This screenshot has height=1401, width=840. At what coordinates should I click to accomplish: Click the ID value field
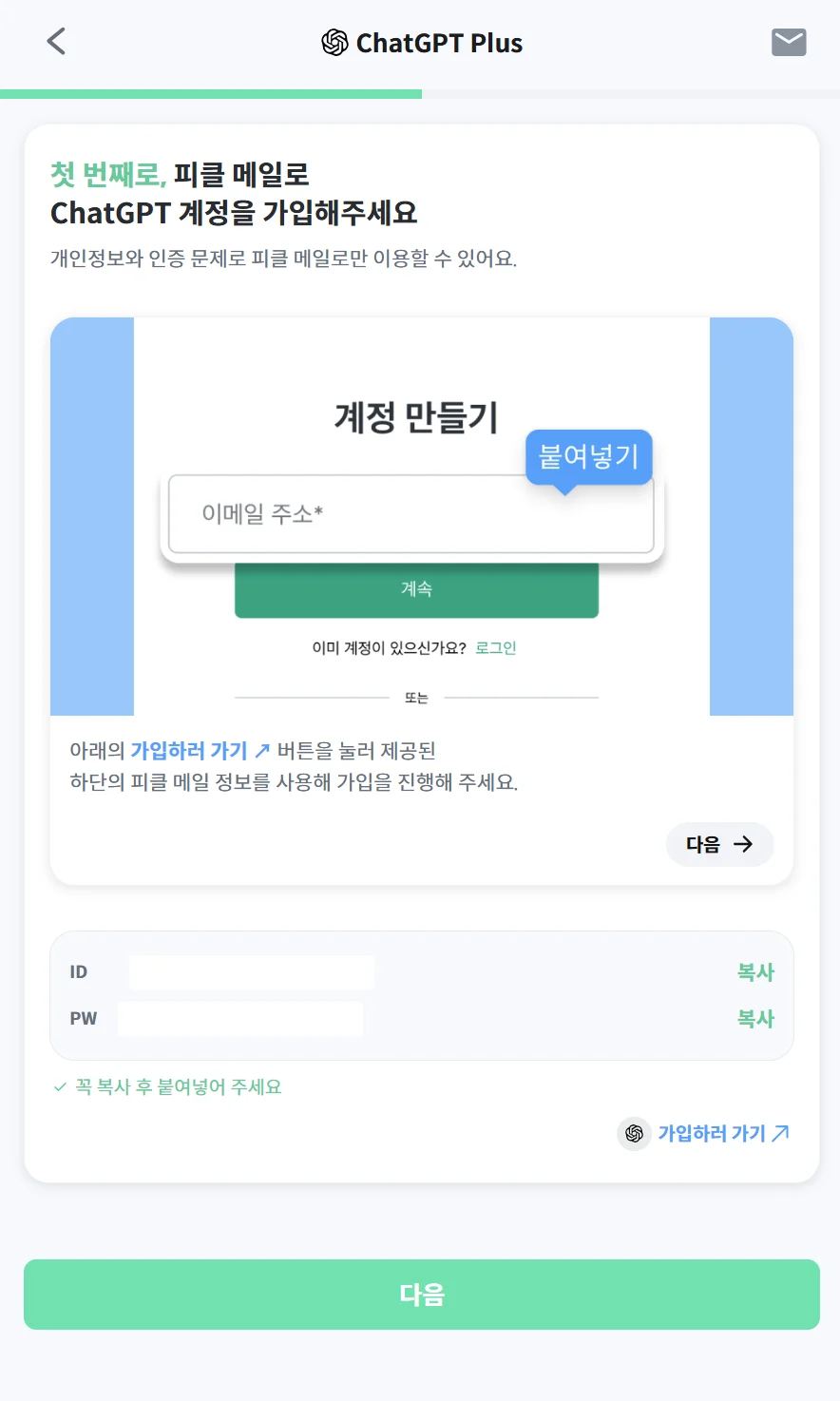(x=251, y=971)
